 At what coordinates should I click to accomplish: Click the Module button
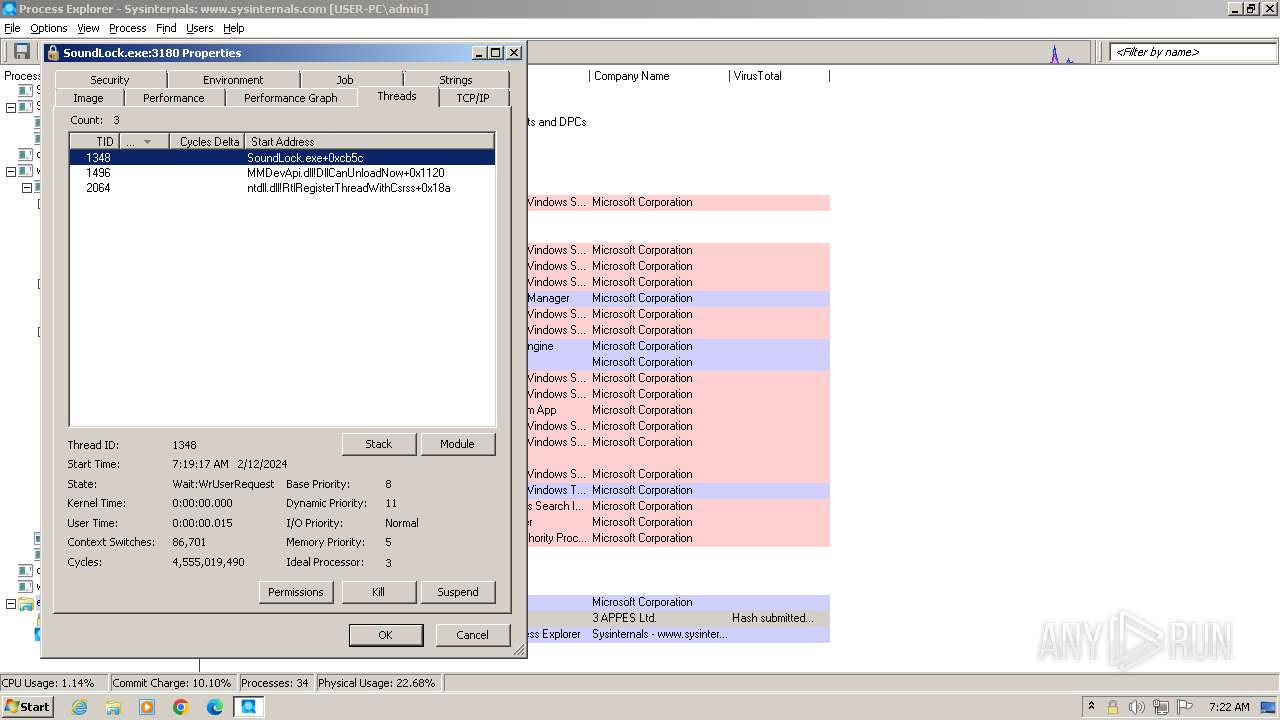tap(458, 444)
